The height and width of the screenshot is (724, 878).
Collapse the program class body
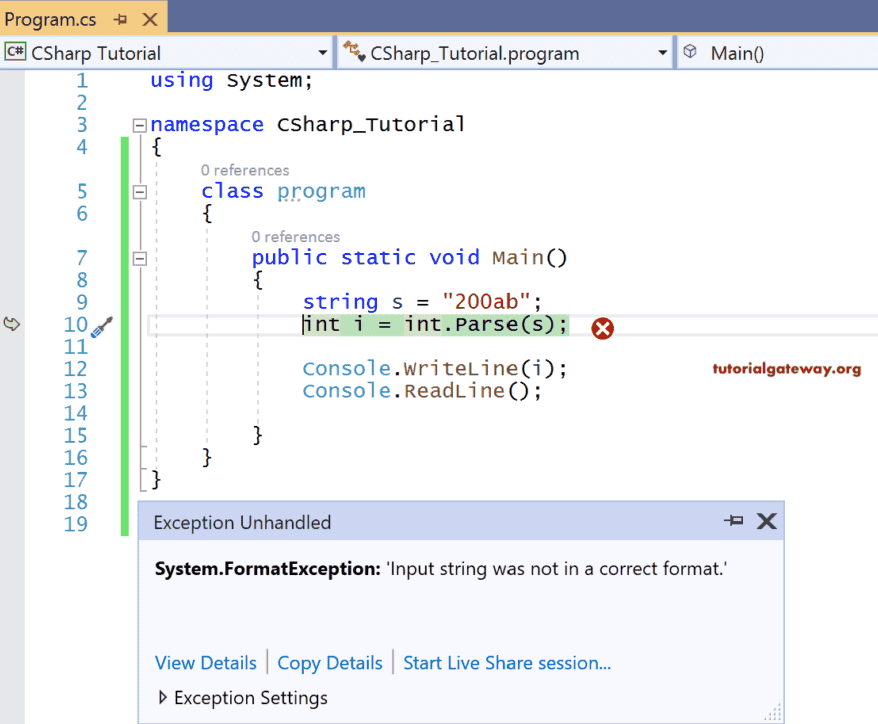coord(139,191)
